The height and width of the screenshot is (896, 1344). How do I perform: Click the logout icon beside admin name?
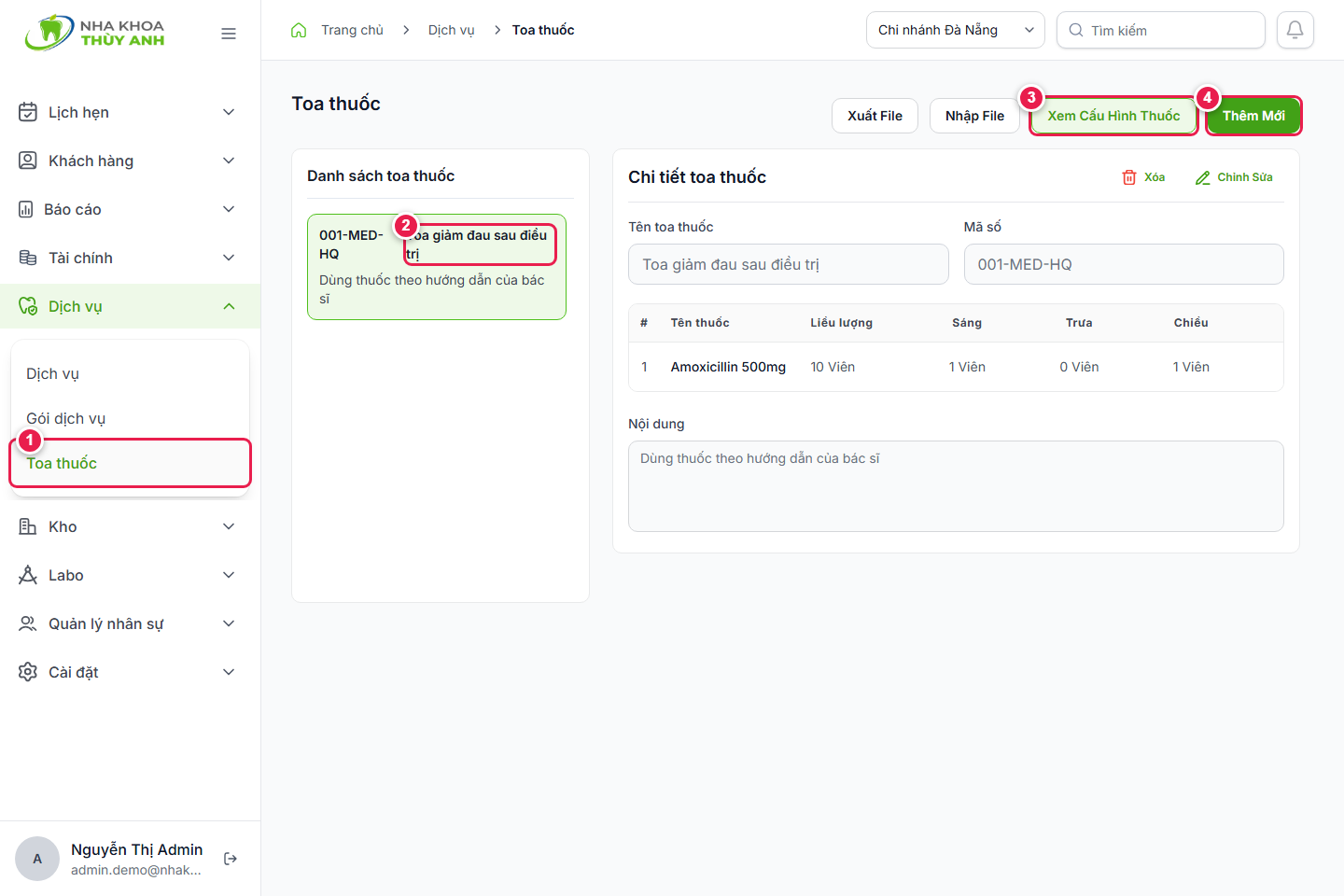231,859
